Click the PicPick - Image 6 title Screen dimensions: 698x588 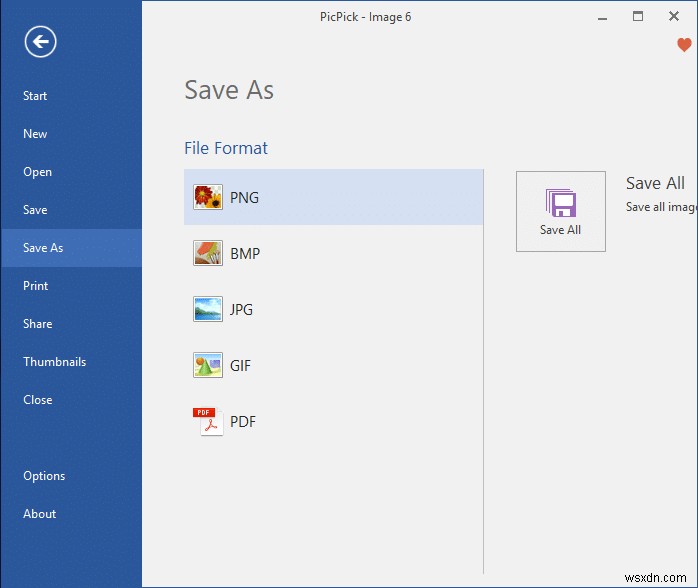click(365, 17)
